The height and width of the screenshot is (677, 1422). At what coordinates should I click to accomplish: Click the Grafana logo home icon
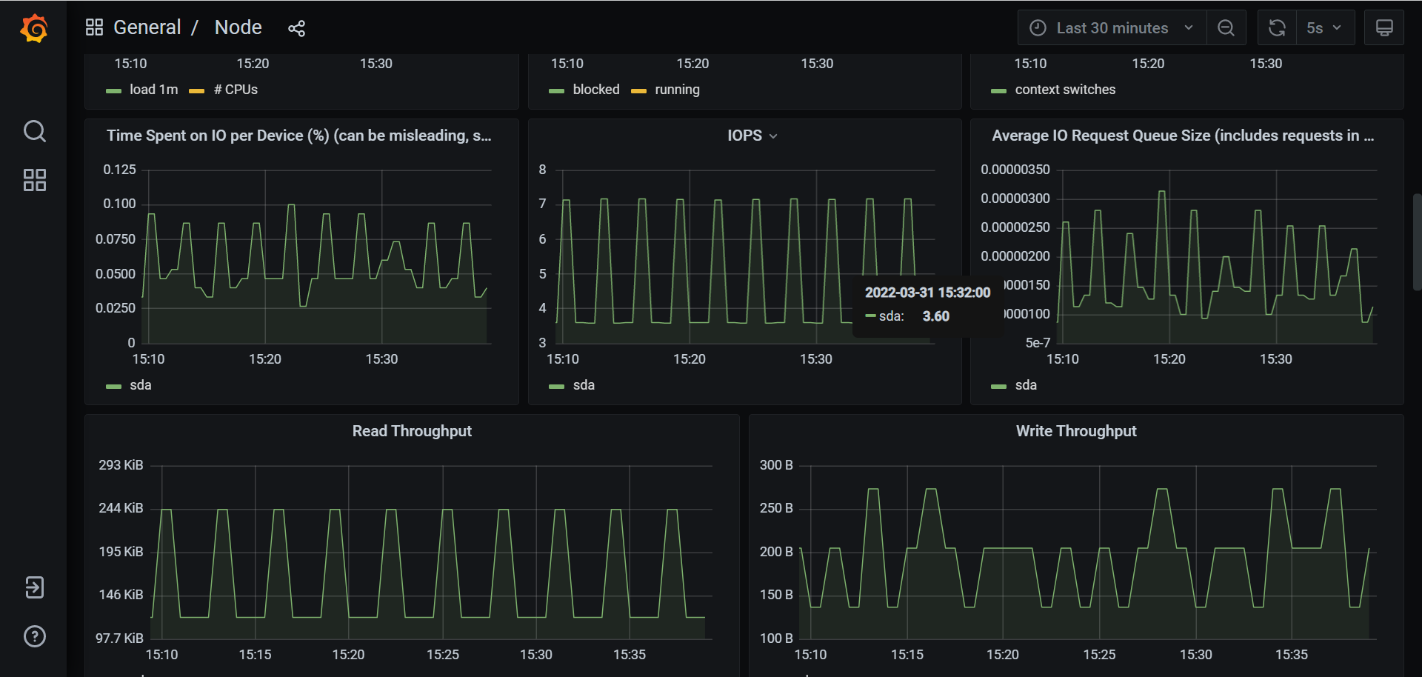(34, 28)
